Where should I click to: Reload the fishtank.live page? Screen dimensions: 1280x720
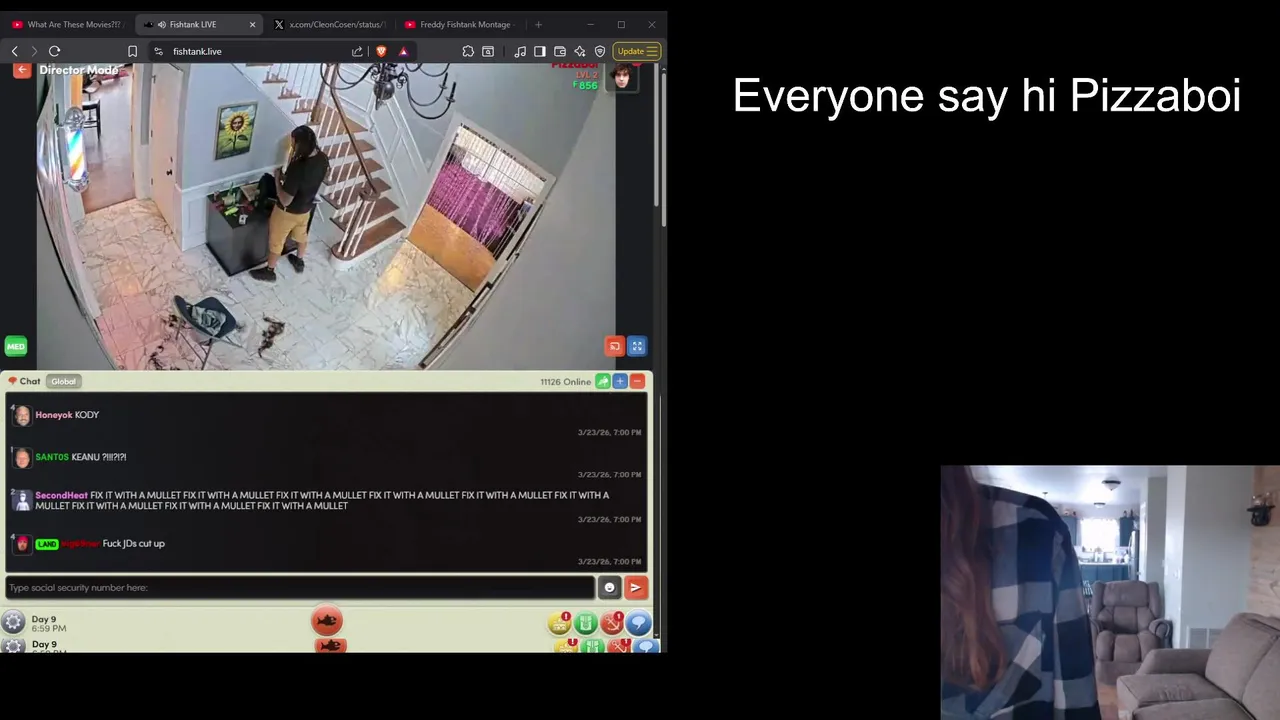[55, 51]
